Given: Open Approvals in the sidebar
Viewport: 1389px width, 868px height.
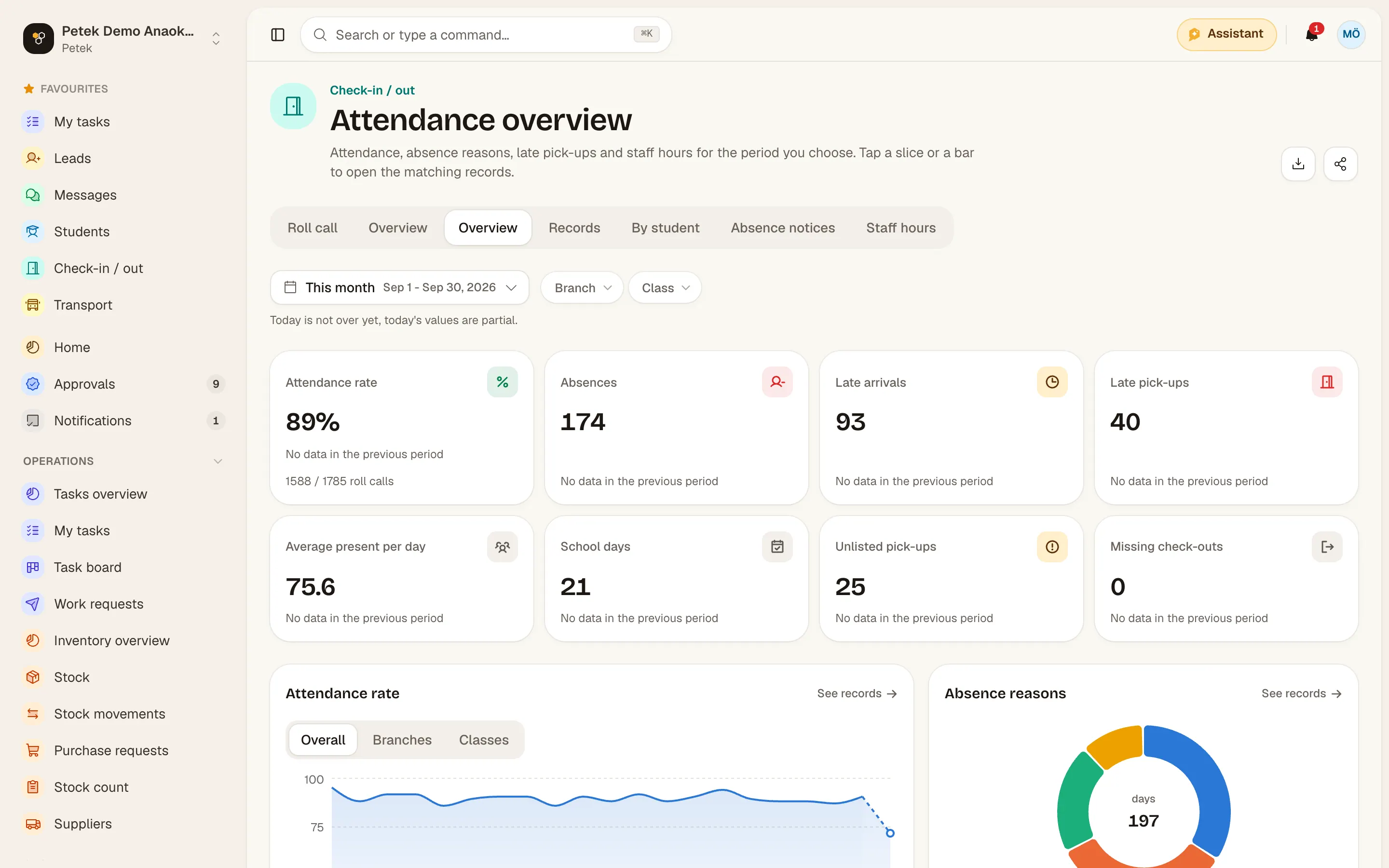Looking at the screenshot, I should pyautogui.click(x=123, y=384).
